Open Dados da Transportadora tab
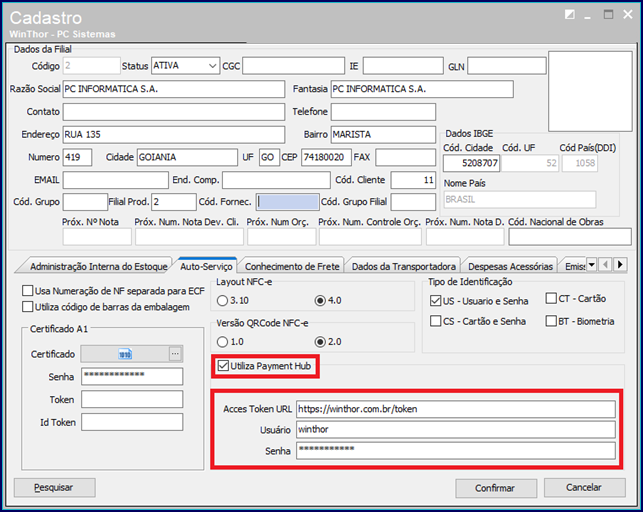This screenshot has width=643, height=512. [404, 266]
